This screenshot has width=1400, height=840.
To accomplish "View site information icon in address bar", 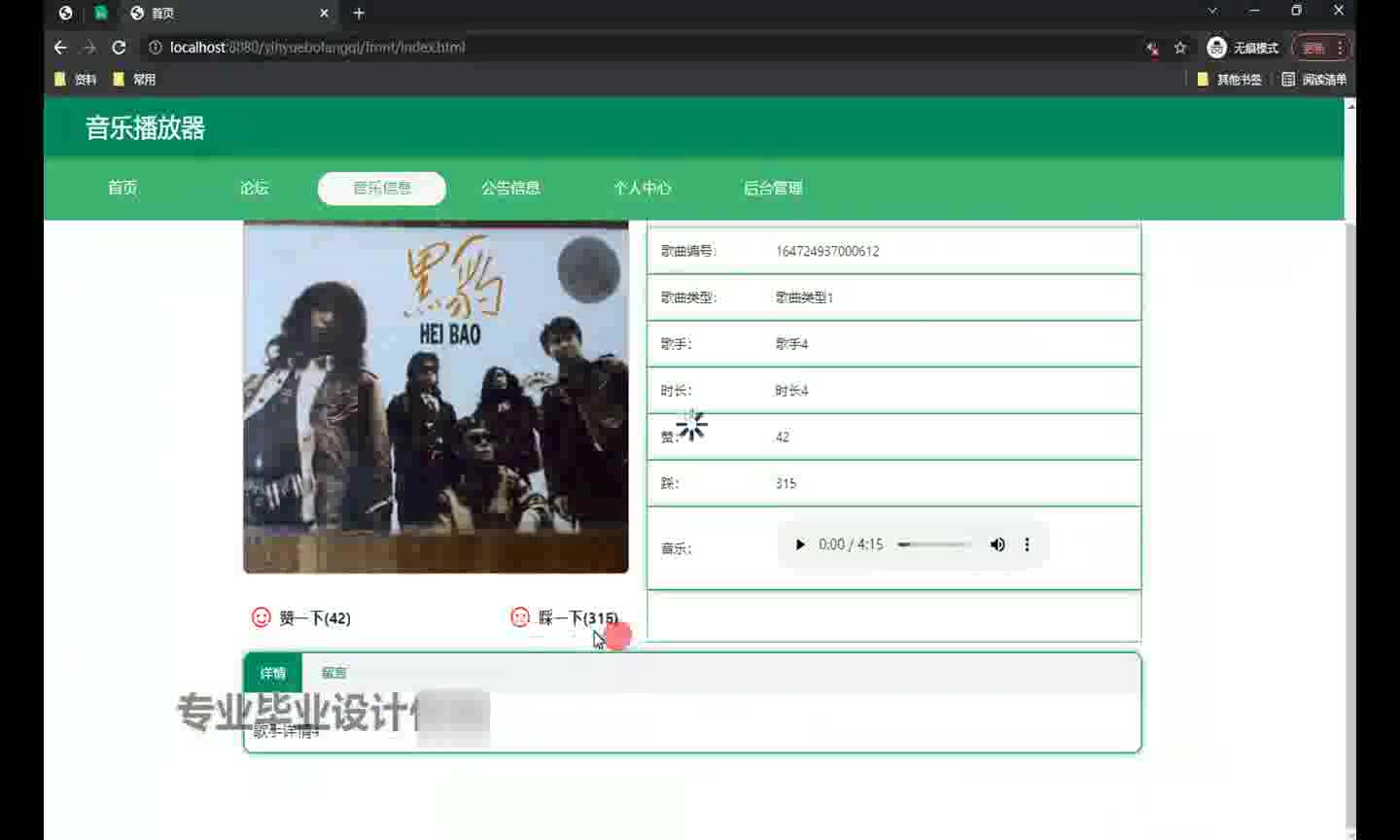I will [155, 47].
